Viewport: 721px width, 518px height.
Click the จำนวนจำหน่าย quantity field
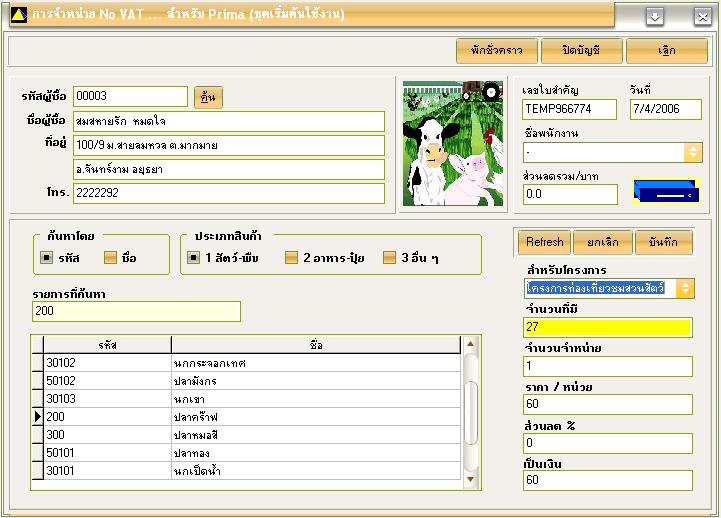(x=606, y=367)
